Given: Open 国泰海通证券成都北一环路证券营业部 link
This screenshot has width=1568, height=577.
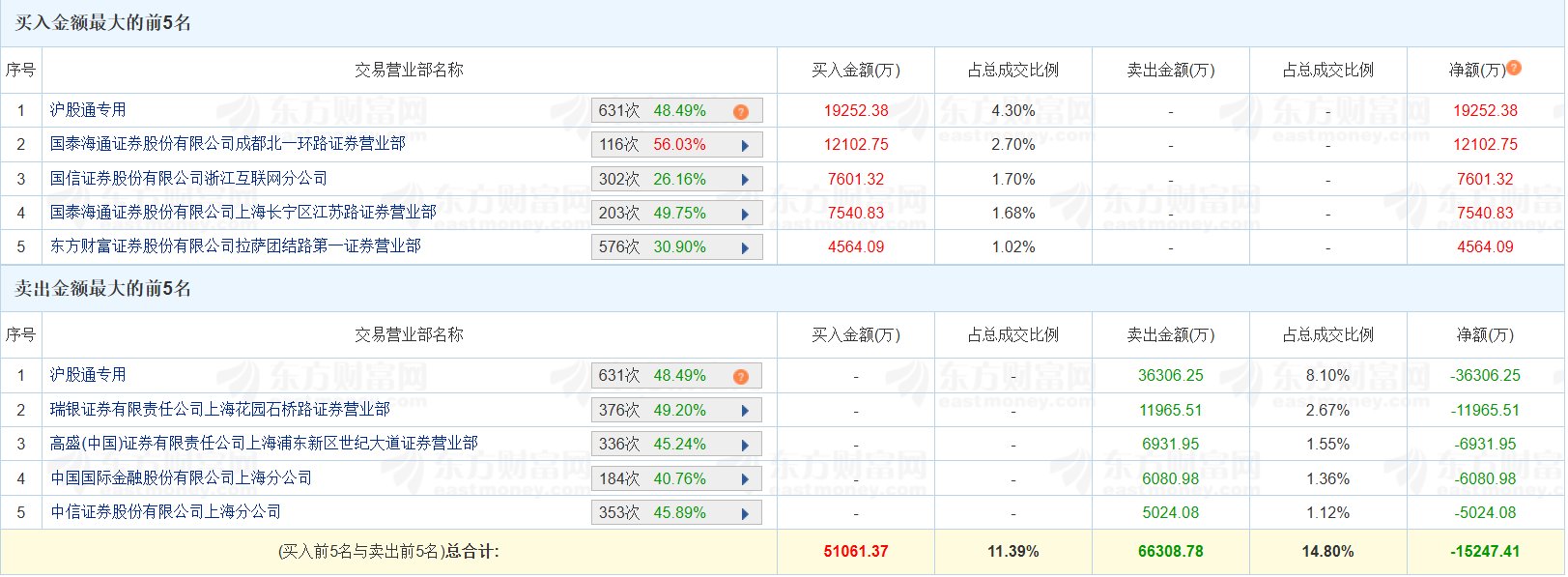Looking at the screenshot, I should pyautogui.click(x=228, y=144).
